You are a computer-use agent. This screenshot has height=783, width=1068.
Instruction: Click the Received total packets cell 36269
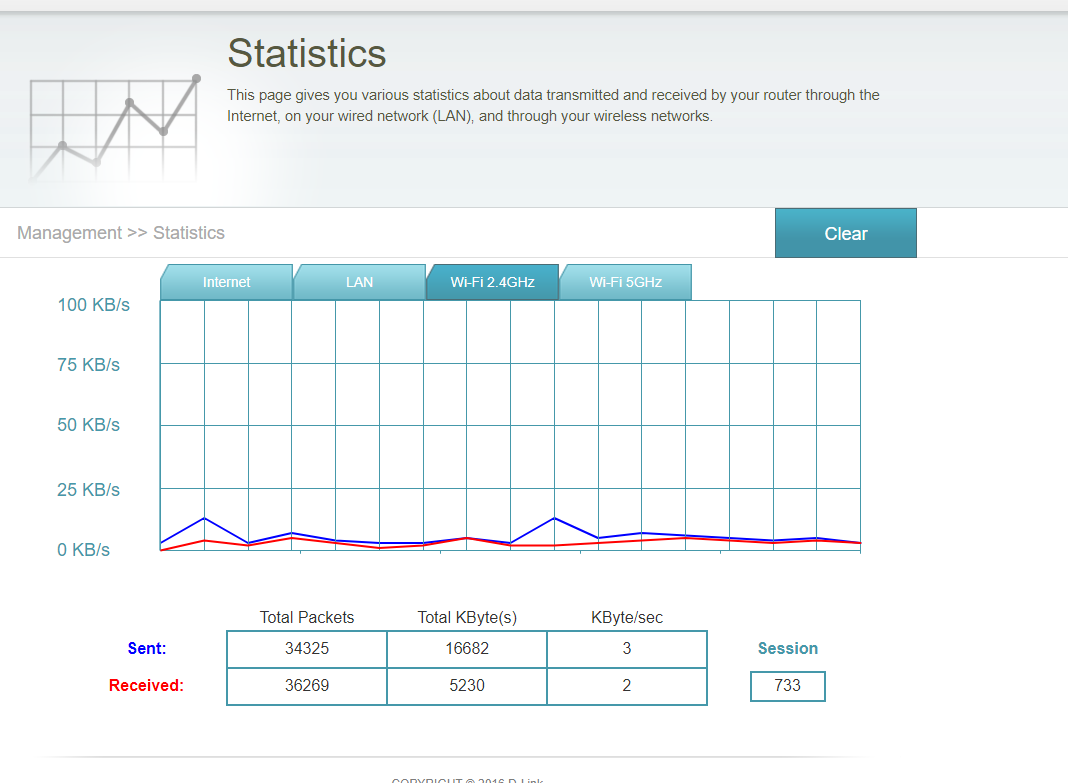pyautogui.click(x=307, y=686)
